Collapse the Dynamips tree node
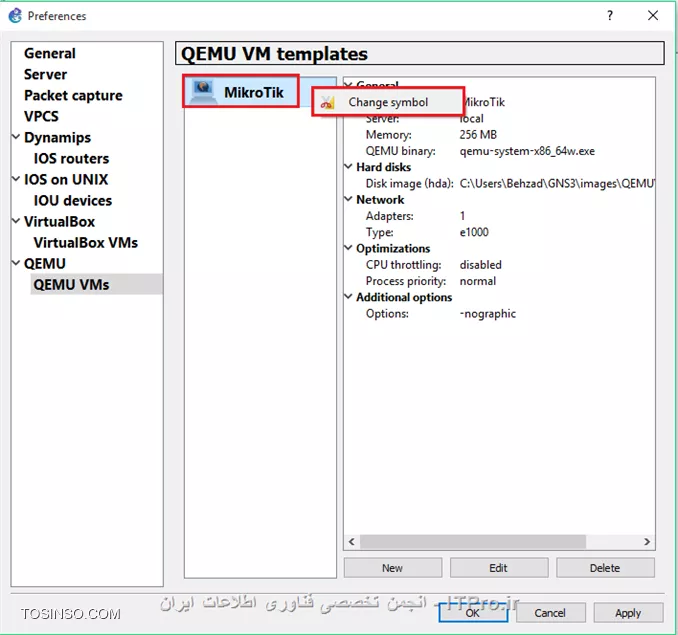 coord(16,137)
